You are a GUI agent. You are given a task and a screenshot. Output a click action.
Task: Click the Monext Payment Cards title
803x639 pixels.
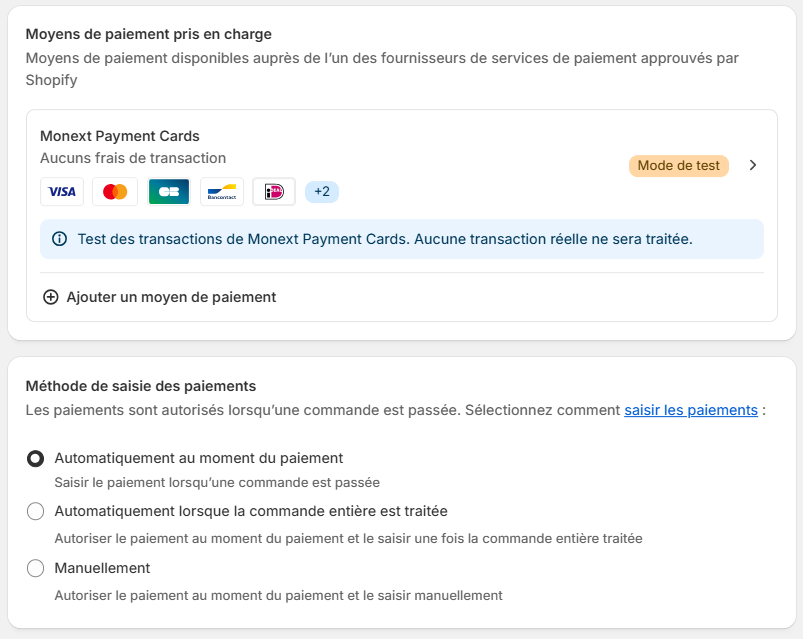[x=120, y=136]
